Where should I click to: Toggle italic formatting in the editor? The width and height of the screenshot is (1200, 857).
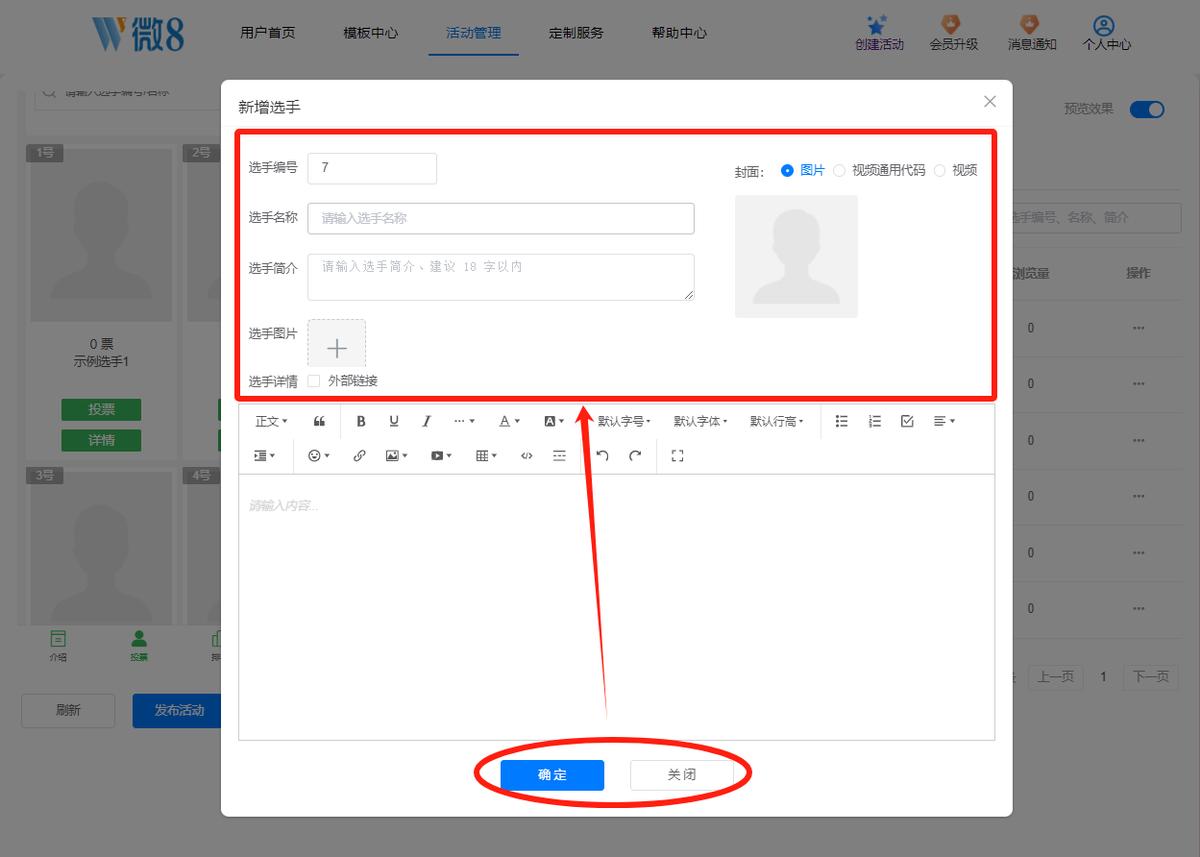pyautogui.click(x=427, y=422)
